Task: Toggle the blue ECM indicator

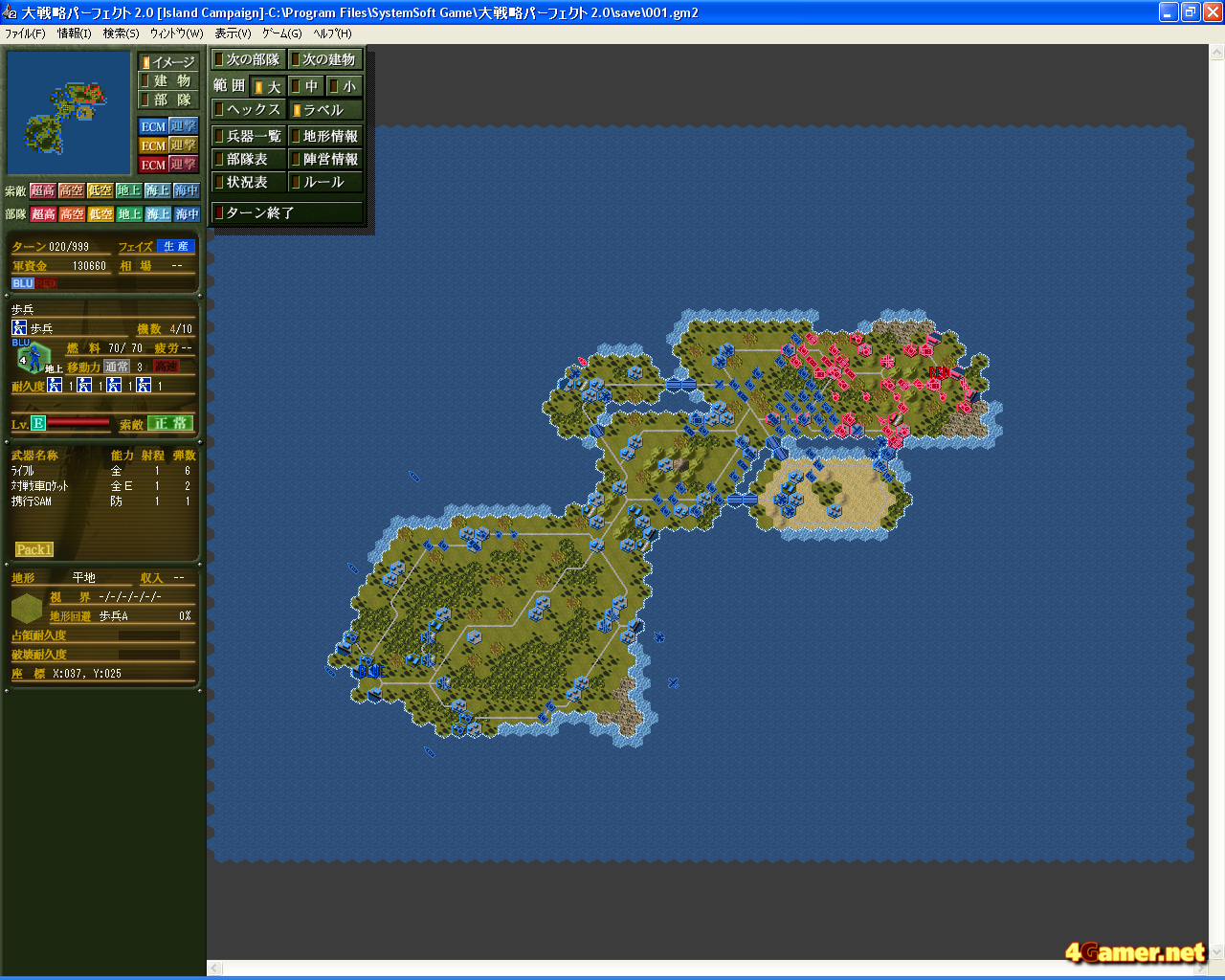Action: point(153,126)
